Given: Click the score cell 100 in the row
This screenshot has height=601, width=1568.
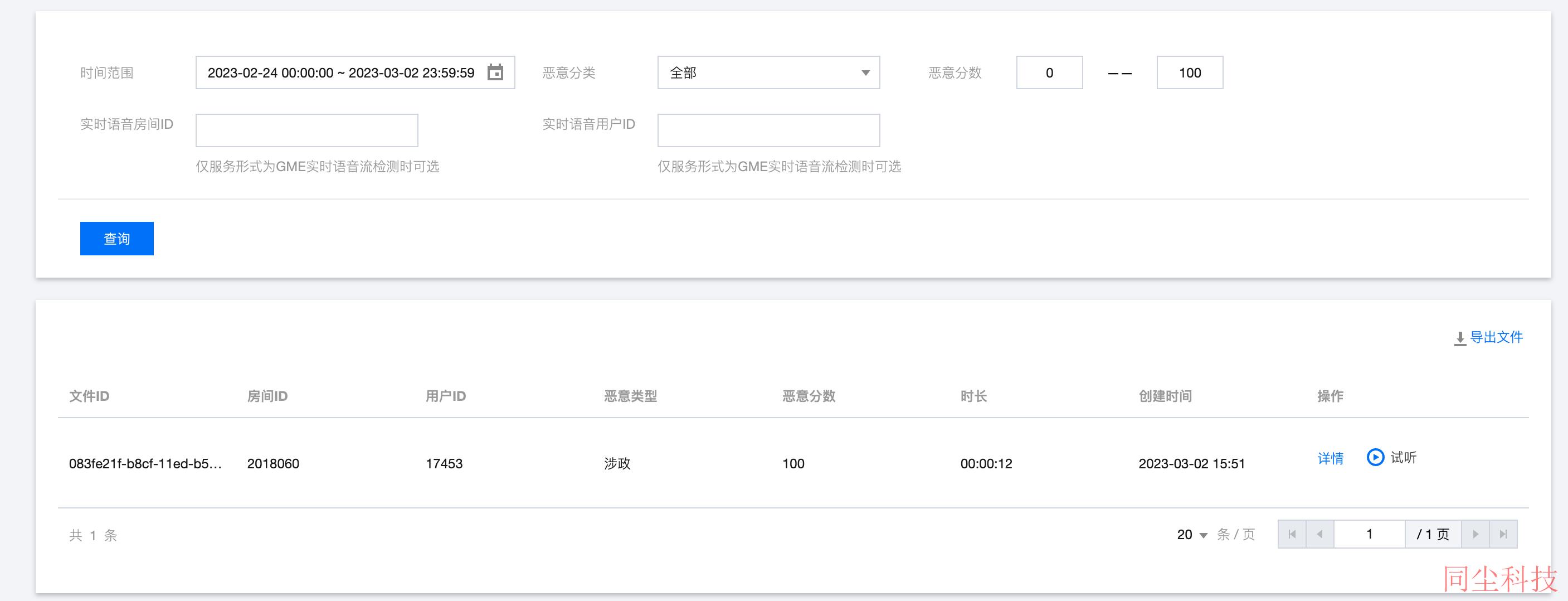Looking at the screenshot, I should [793, 463].
